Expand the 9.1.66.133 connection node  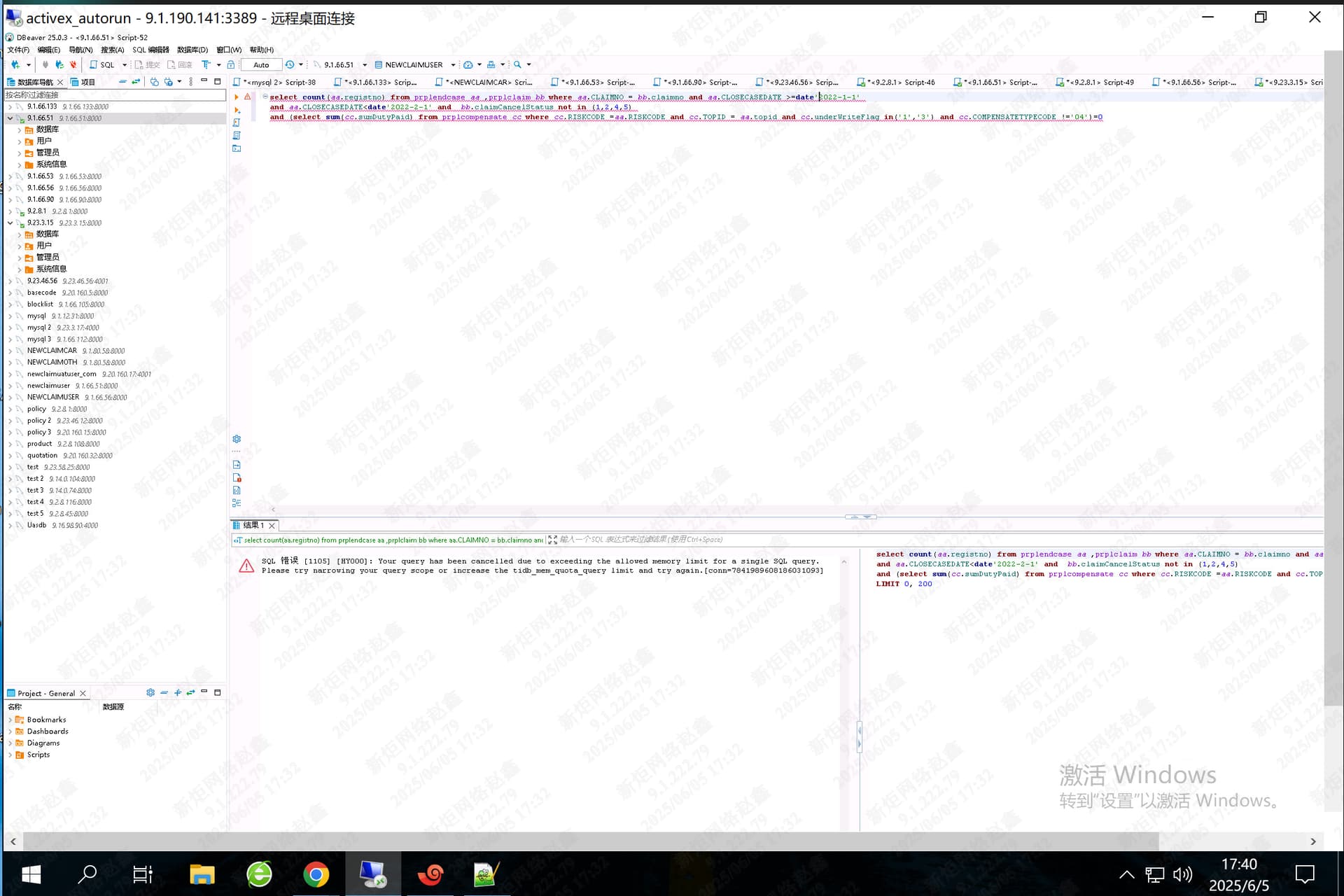(x=10, y=107)
